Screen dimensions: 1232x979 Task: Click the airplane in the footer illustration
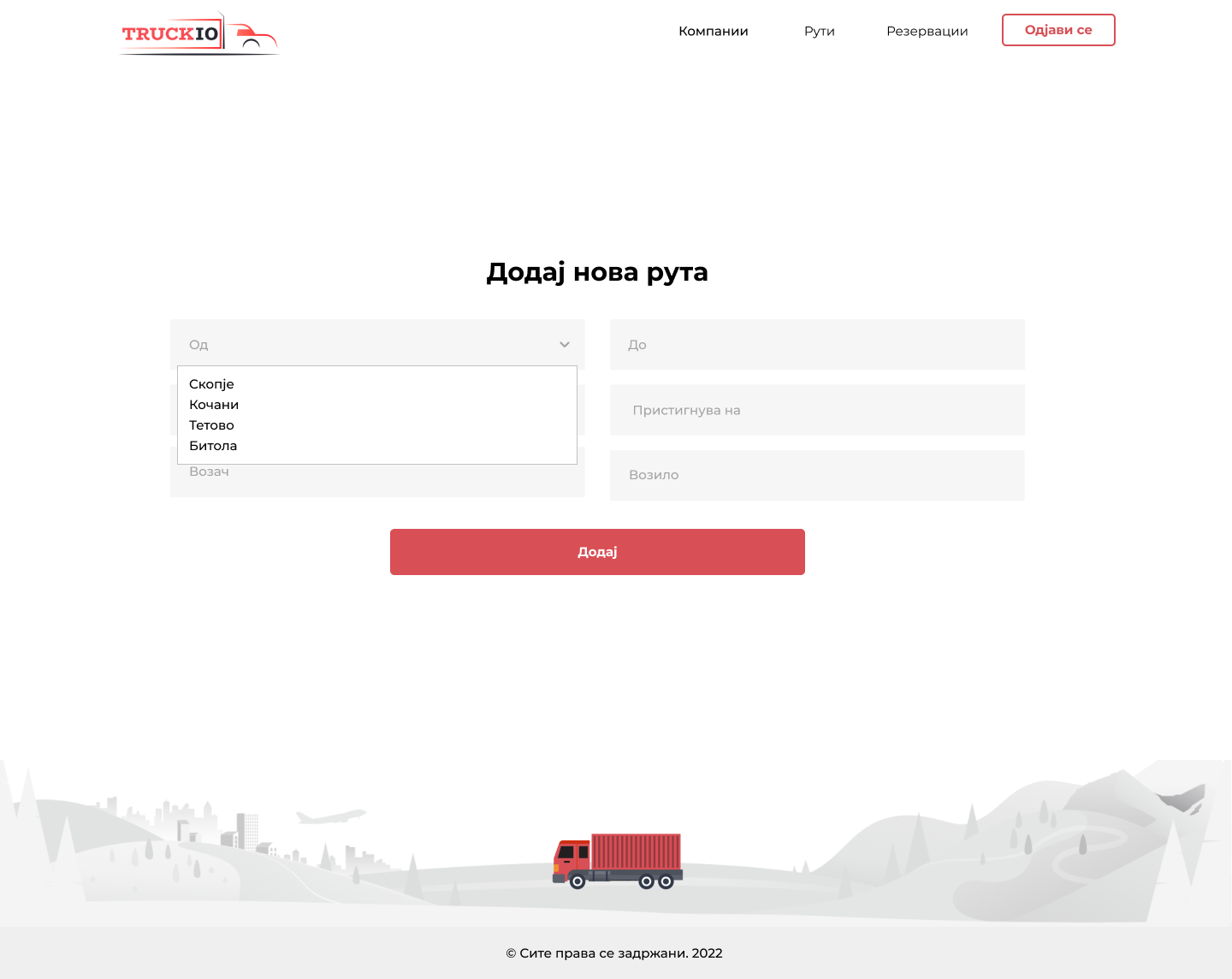(330, 816)
